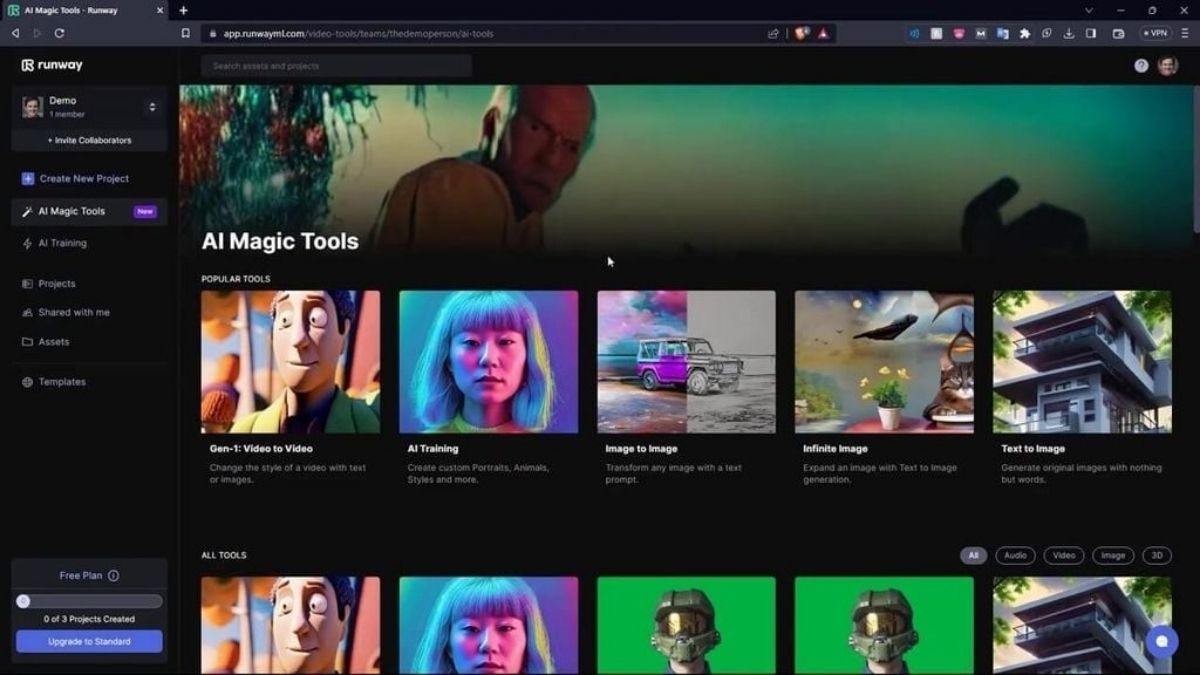Expand the Demo workspace switcher
Screen dimensions: 1200x675
[x=152, y=107]
